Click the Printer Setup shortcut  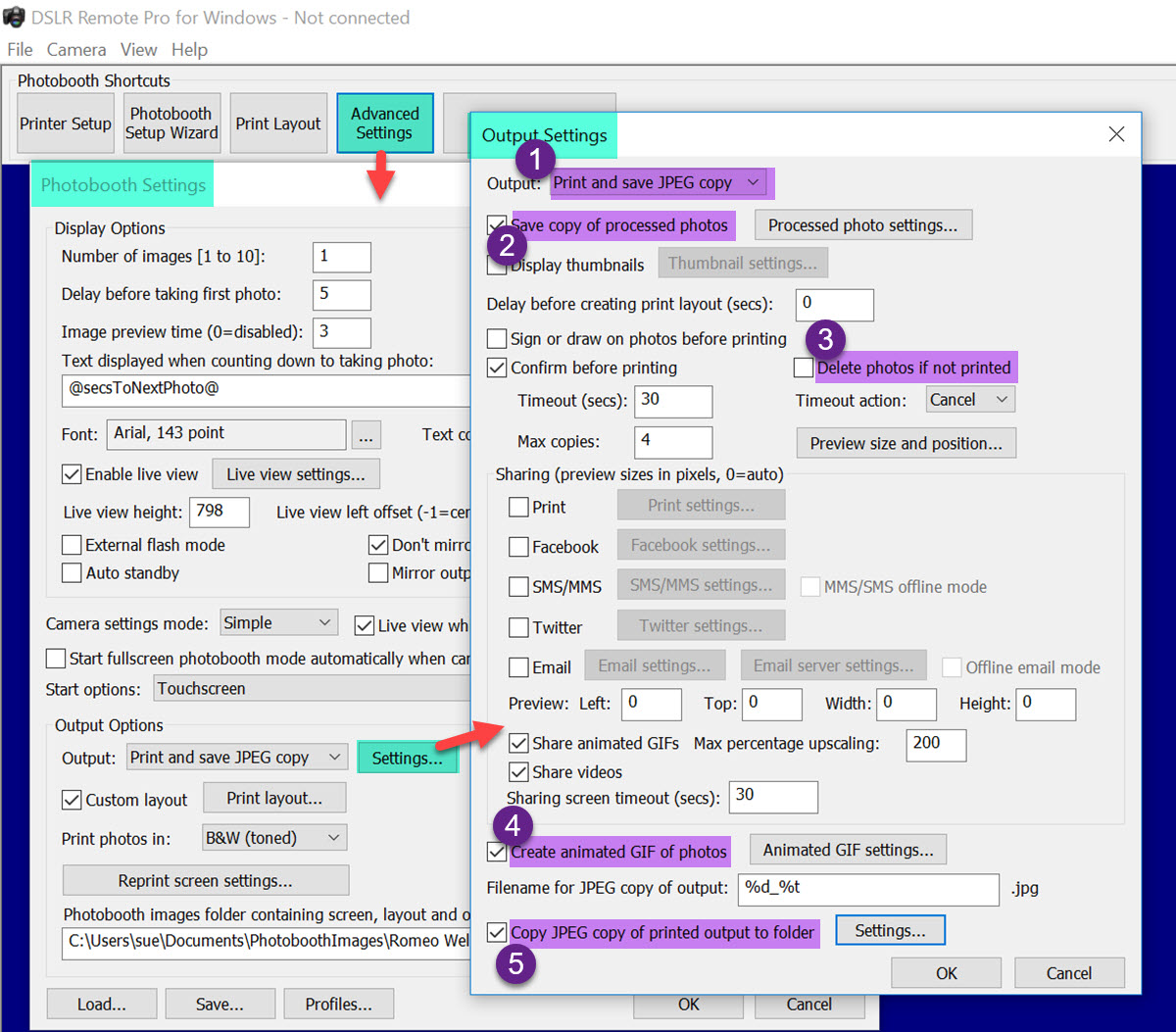click(66, 123)
